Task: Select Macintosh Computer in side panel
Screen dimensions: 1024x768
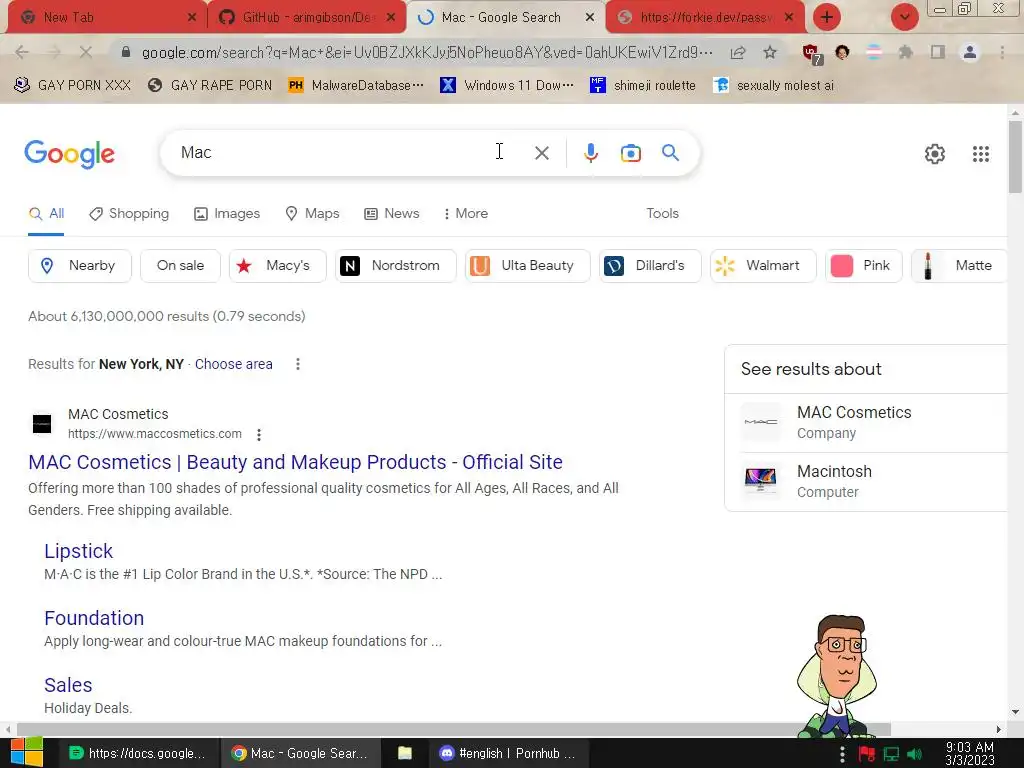Action: point(866,481)
